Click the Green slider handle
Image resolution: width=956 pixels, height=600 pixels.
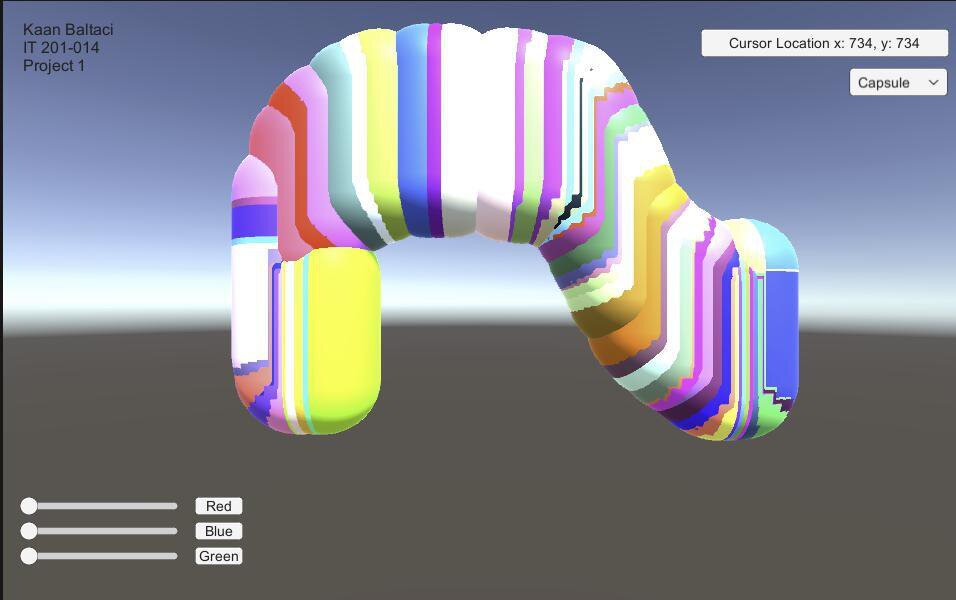pyautogui.click(x=29, y=556)
